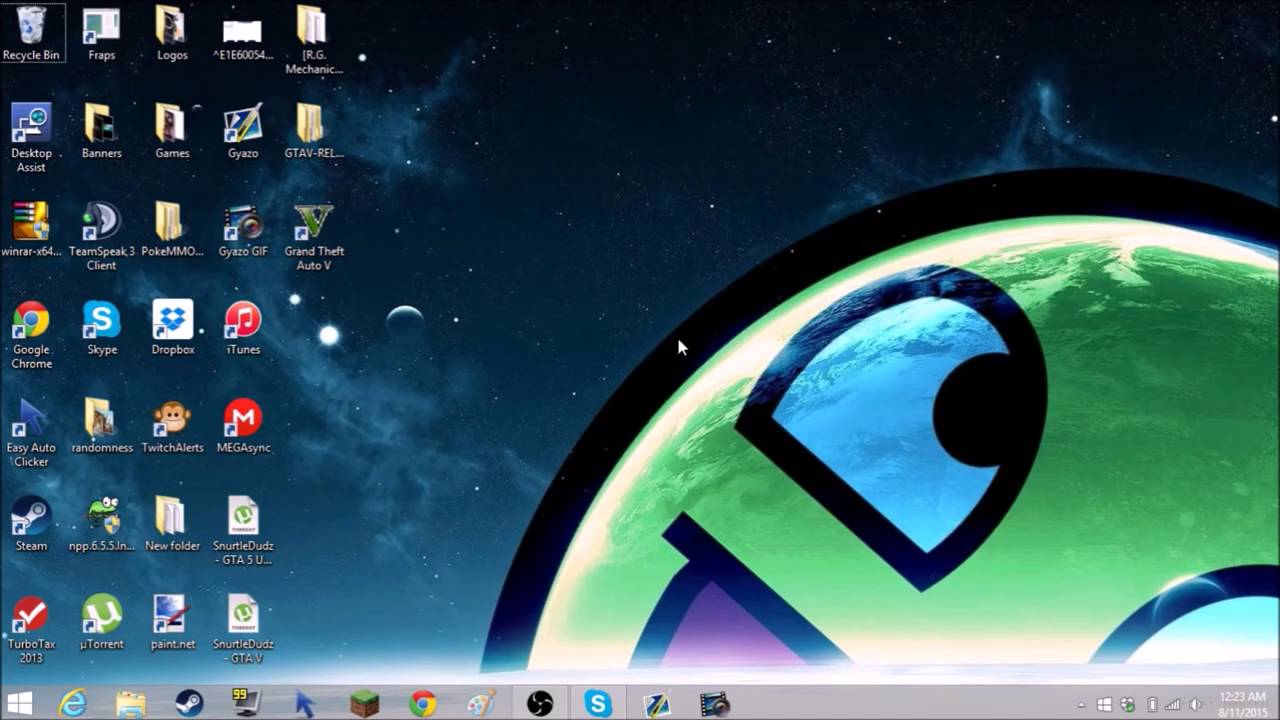Click the Windows flag tray icon
Viewport: 1280px width, 720px height.
[x=1104, y=705]
